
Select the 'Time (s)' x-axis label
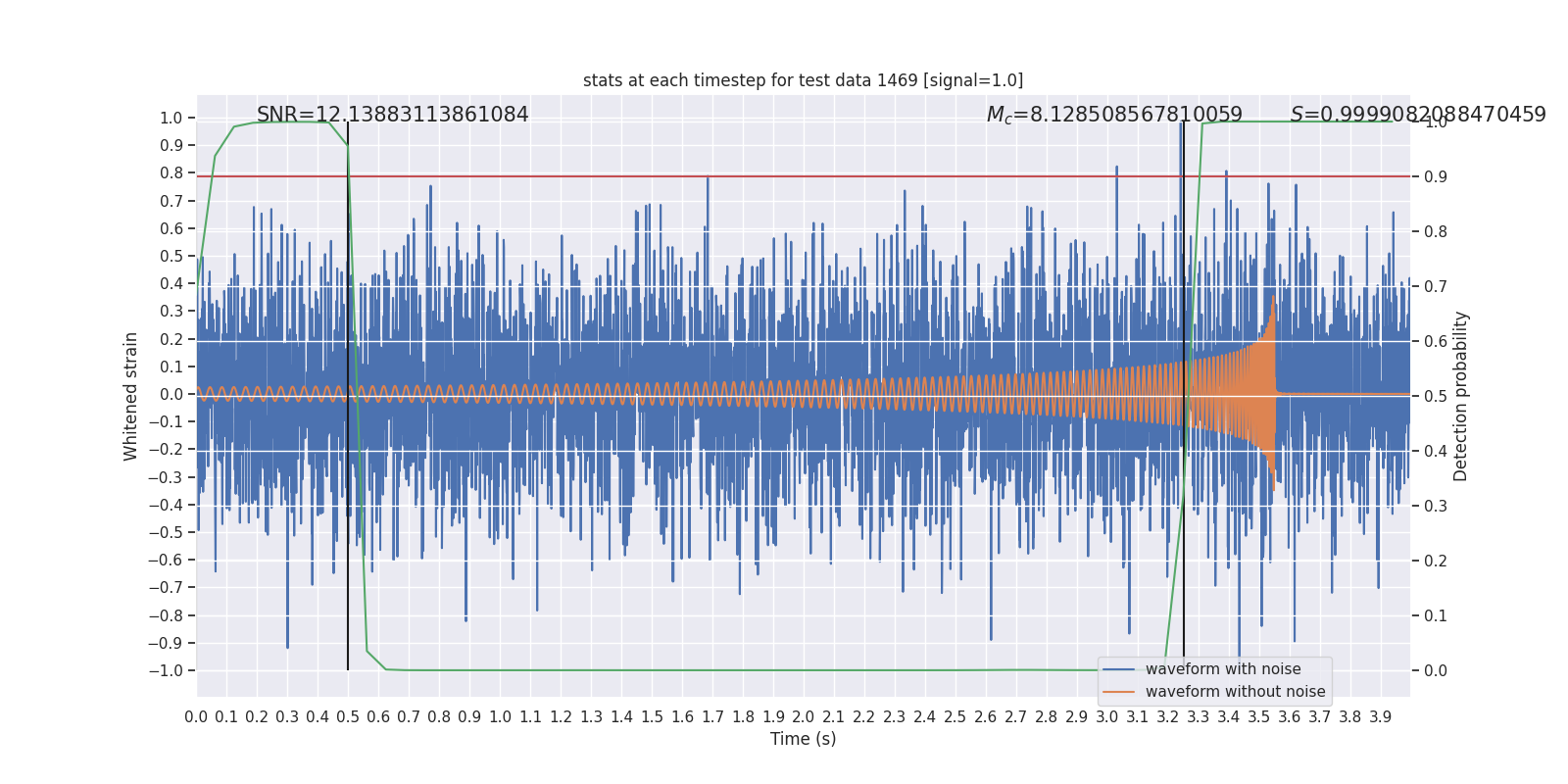pos(803,739)
